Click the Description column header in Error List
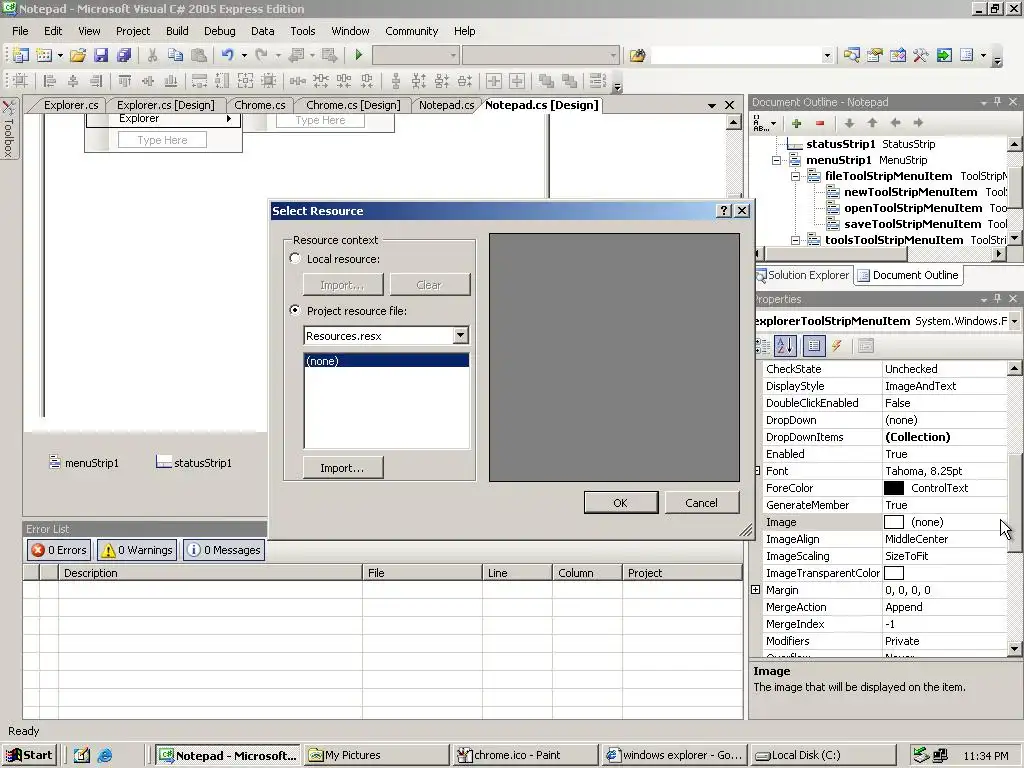Image resolution: width=1024 pixels, height=768 pixels. [210, 573]
